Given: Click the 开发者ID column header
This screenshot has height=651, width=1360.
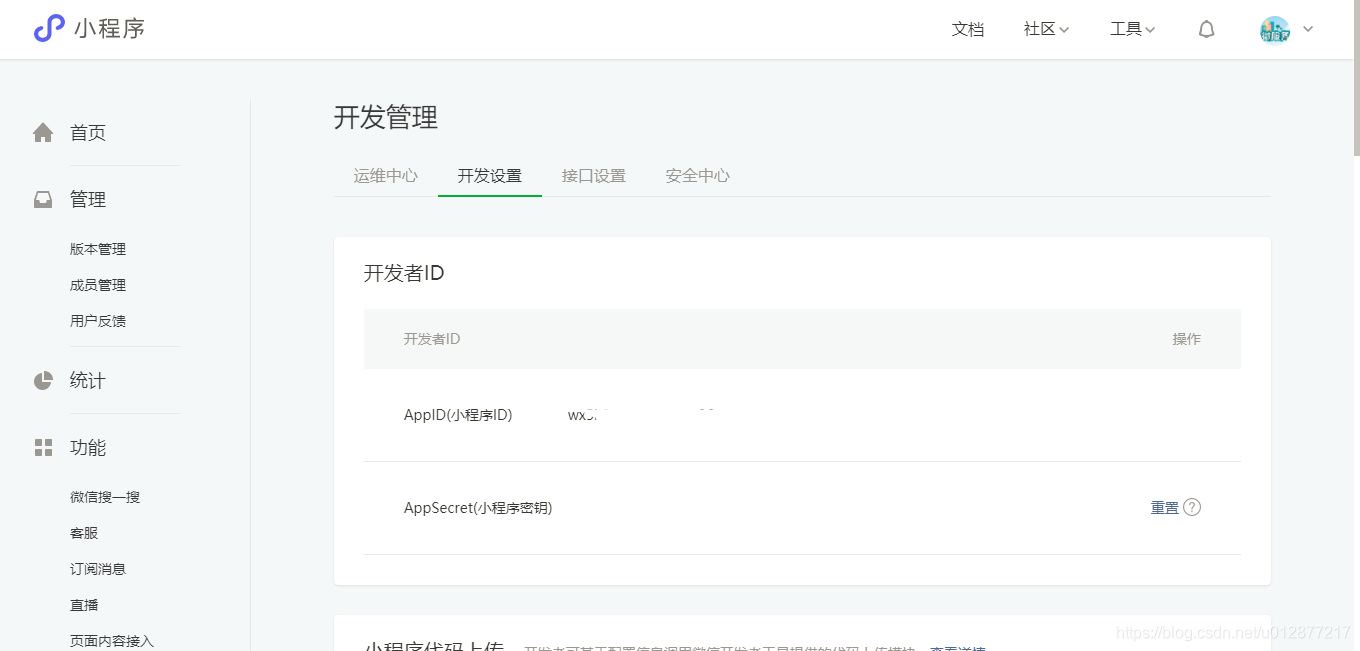Looking at the screenshot, I should coord(432,339).
